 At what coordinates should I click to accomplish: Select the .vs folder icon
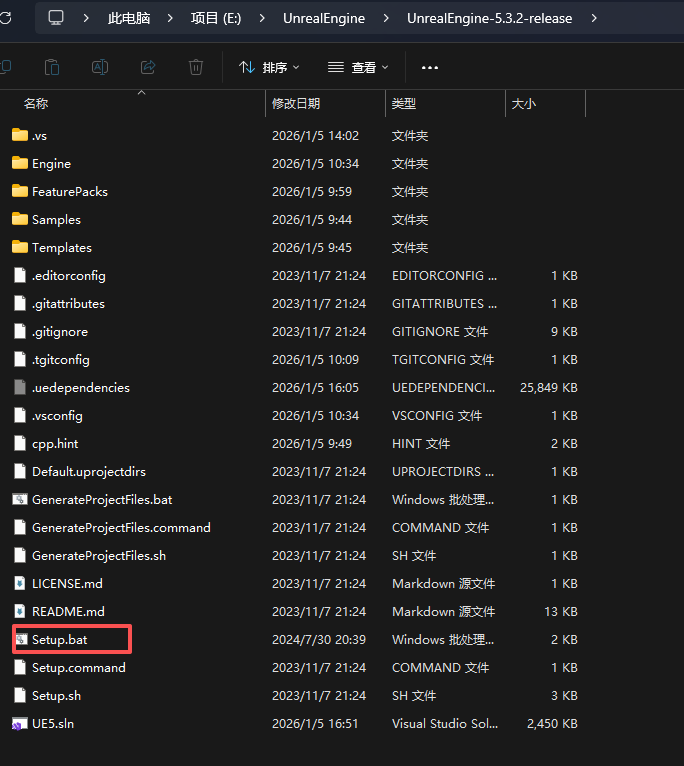tap(20, 135)
